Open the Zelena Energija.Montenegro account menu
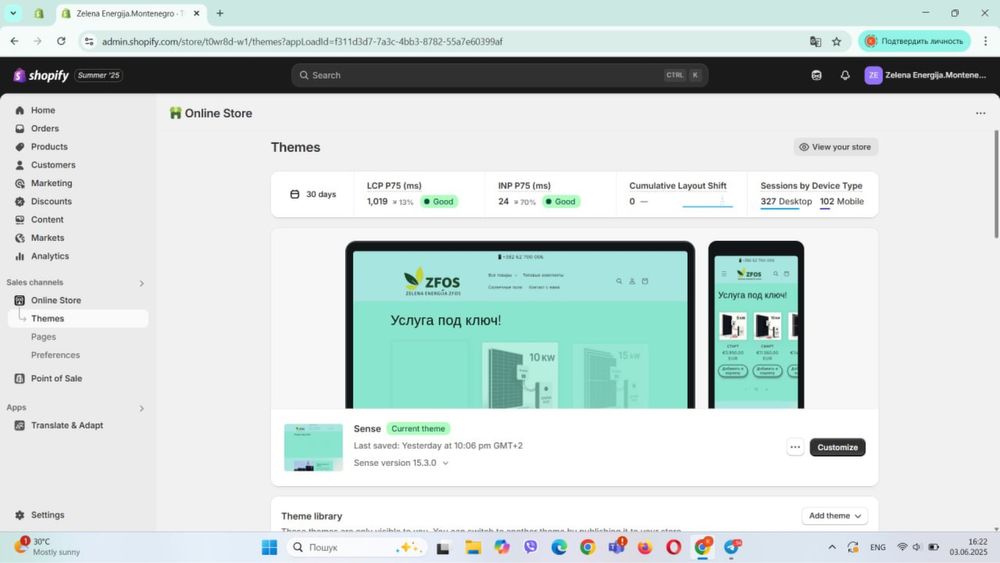 click(x=925, y=75)
